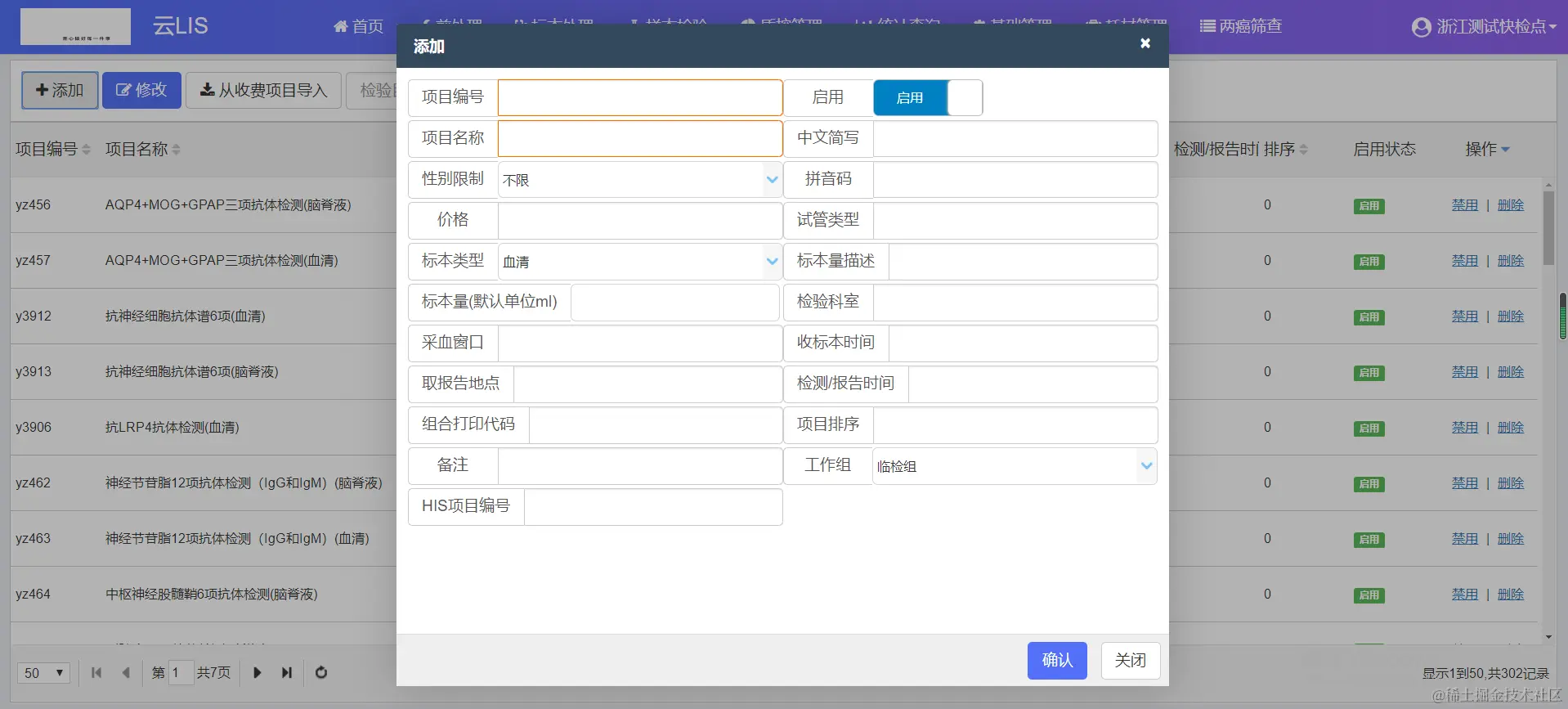This screenshot has height=709, width=1568.
Task: Open the 首页 home menu item
Action: [x=358, y=26]
